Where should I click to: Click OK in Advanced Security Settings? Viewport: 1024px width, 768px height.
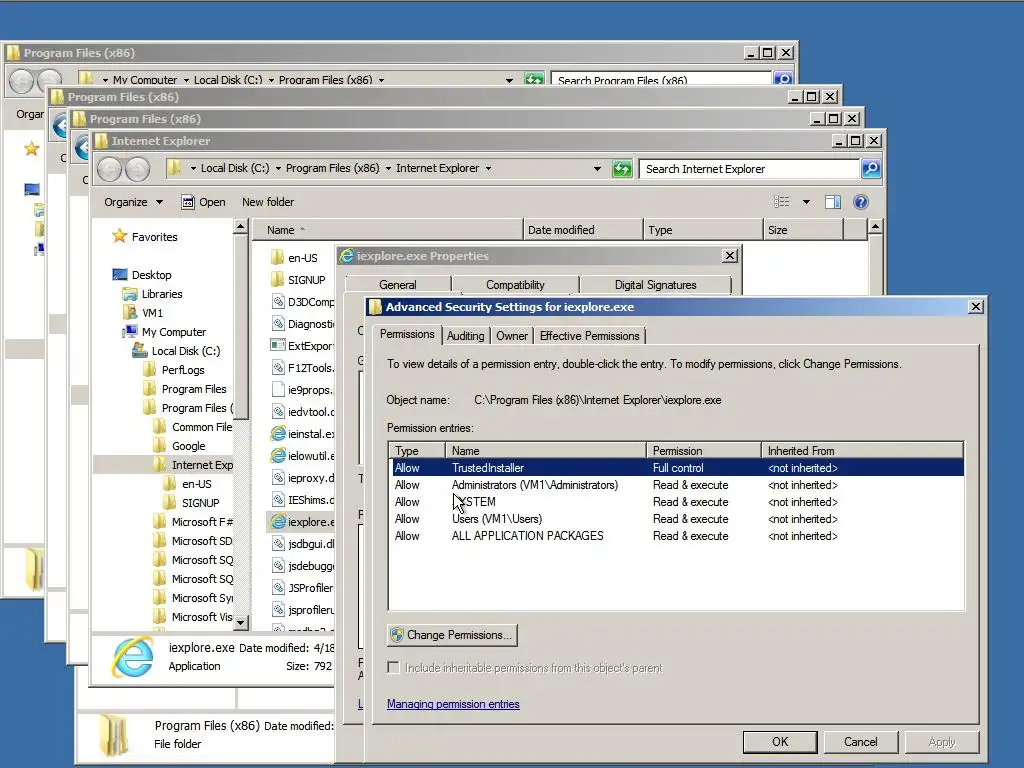click(x=780, y=742)
